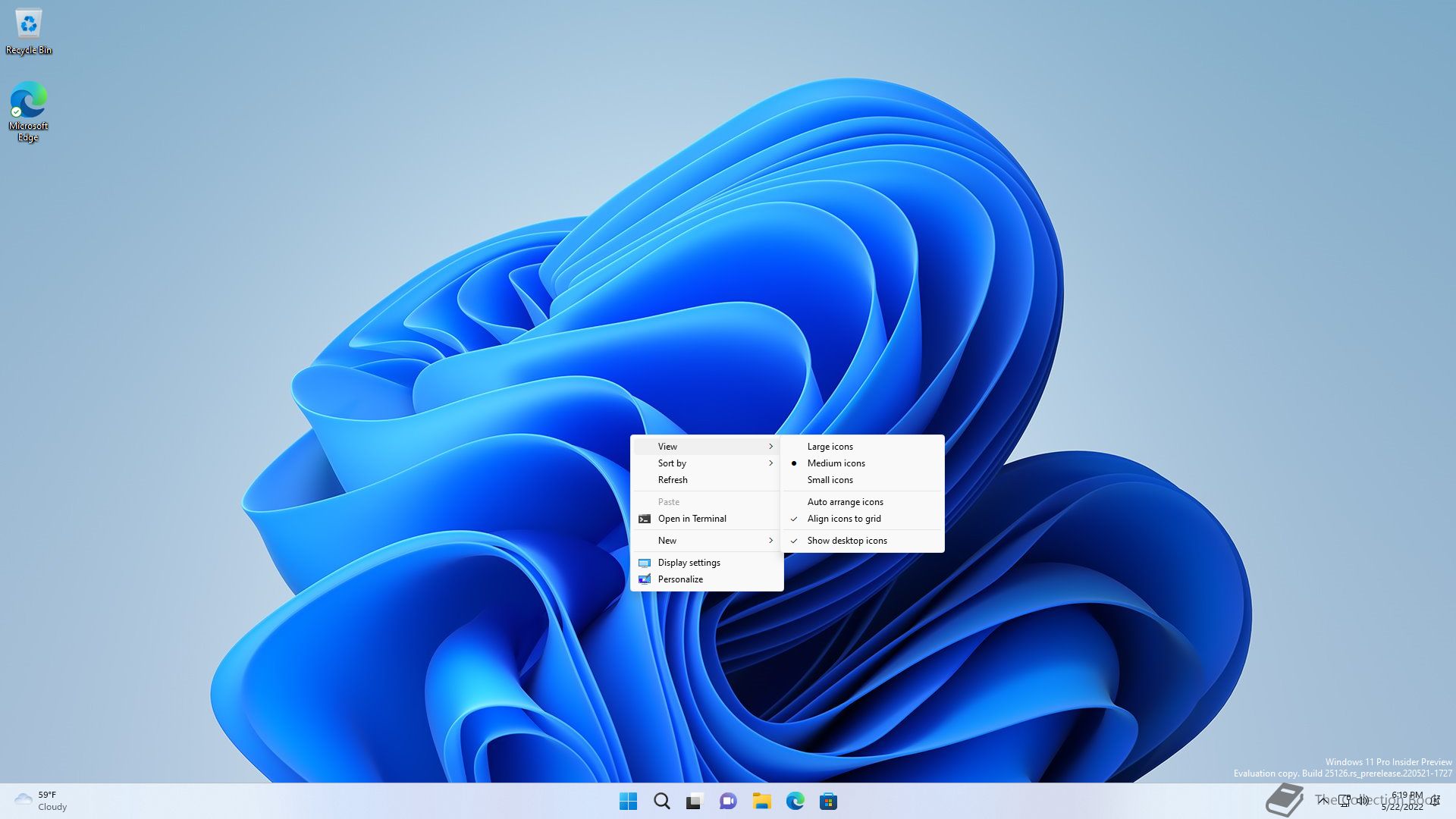This screenshot has height=819, width=1456.
Task: Open taskbar Search magnifier
Action: pyautogui.click(x=661, y=801)
